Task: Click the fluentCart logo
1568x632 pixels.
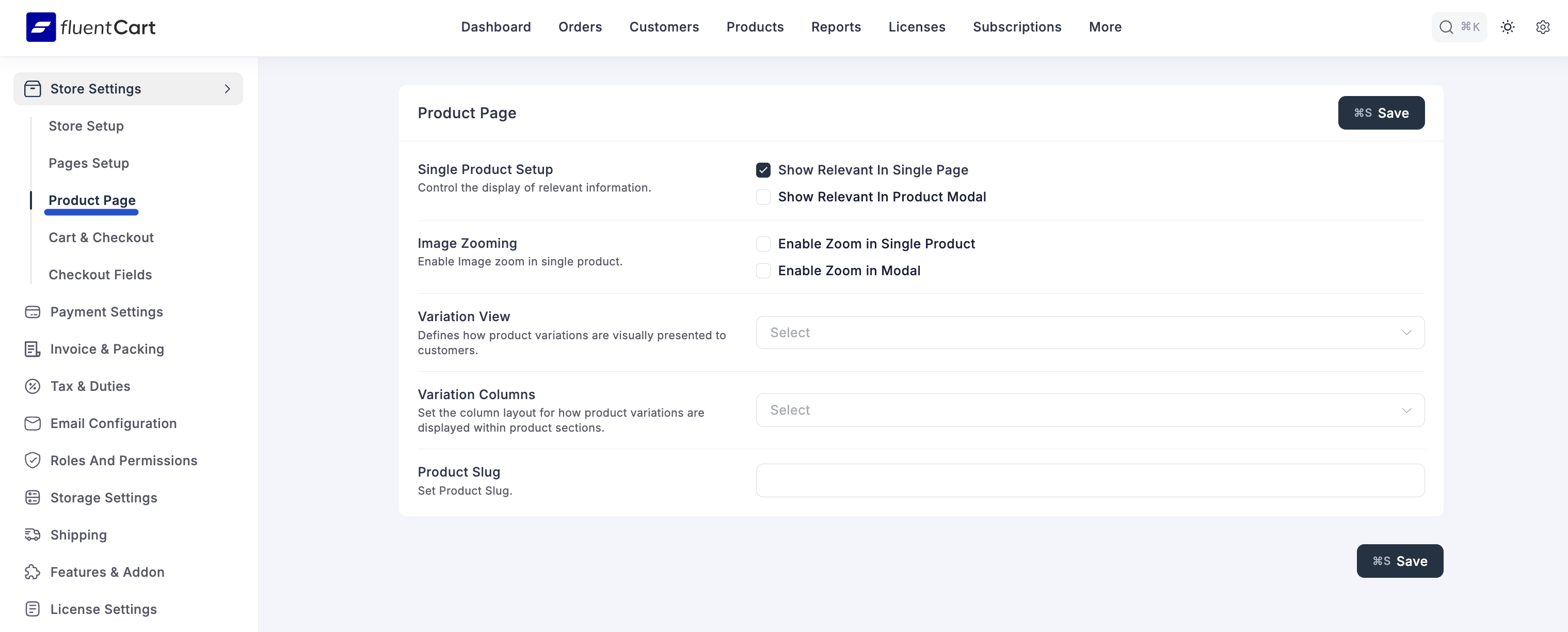Action: point(90,27)
